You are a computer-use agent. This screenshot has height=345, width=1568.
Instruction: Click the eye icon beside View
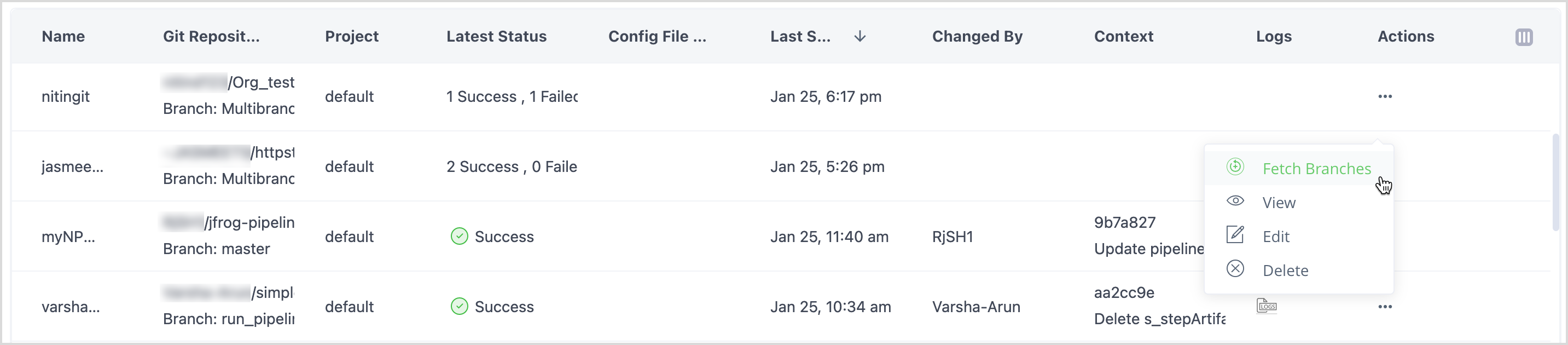pos(1235,201)
